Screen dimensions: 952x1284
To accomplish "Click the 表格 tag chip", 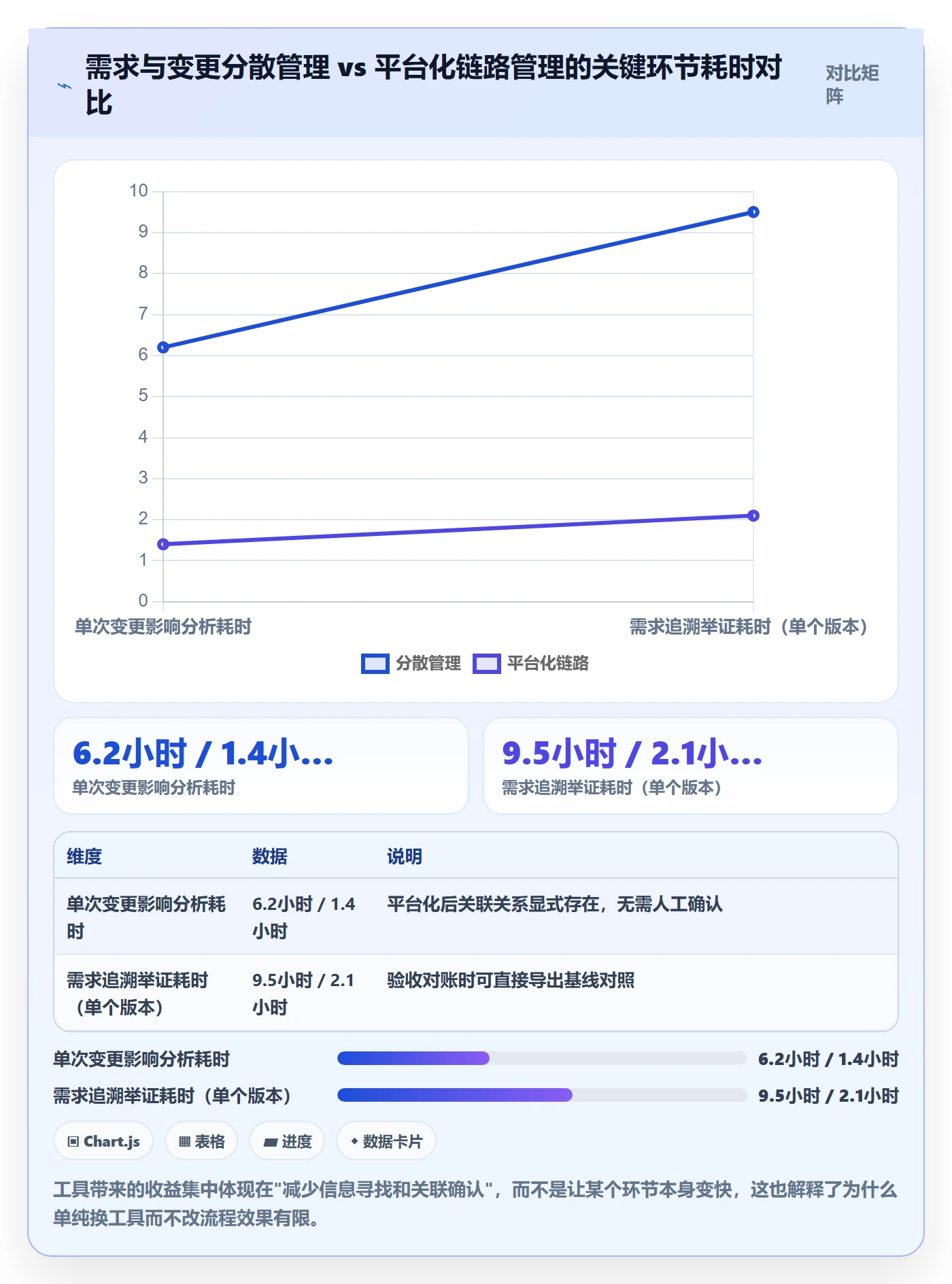I will [x=201, y=1141].
